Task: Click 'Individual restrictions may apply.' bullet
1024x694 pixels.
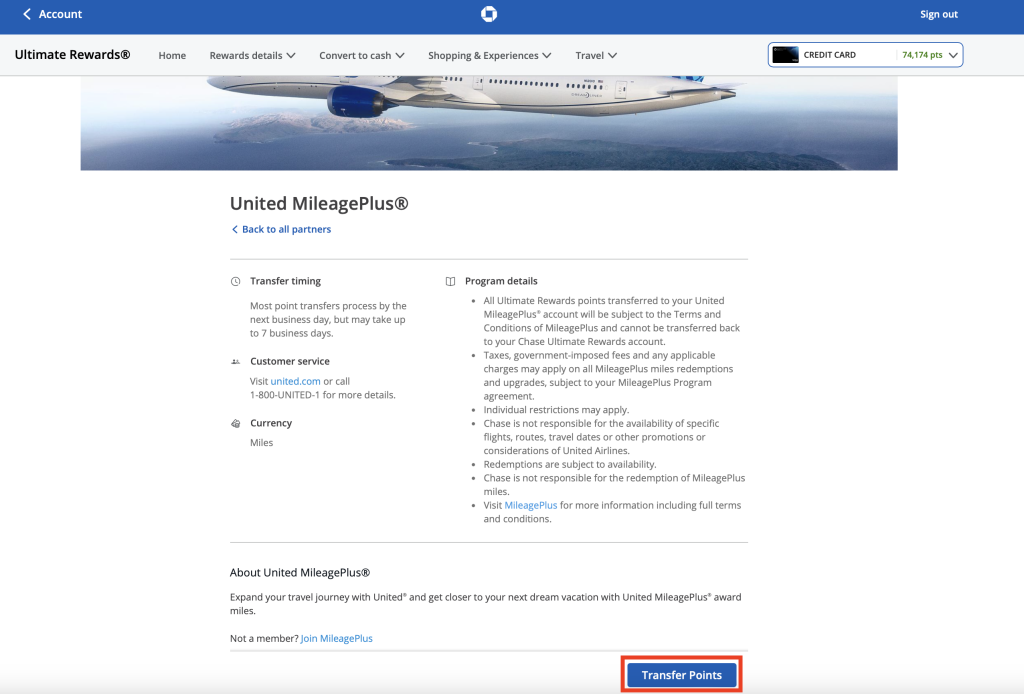Action: click(x=556, y=410)
